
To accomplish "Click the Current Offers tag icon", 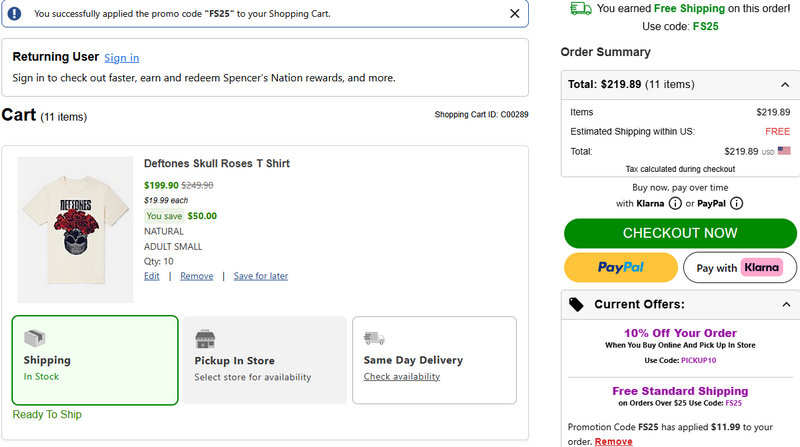I will [x=576, y=304].
